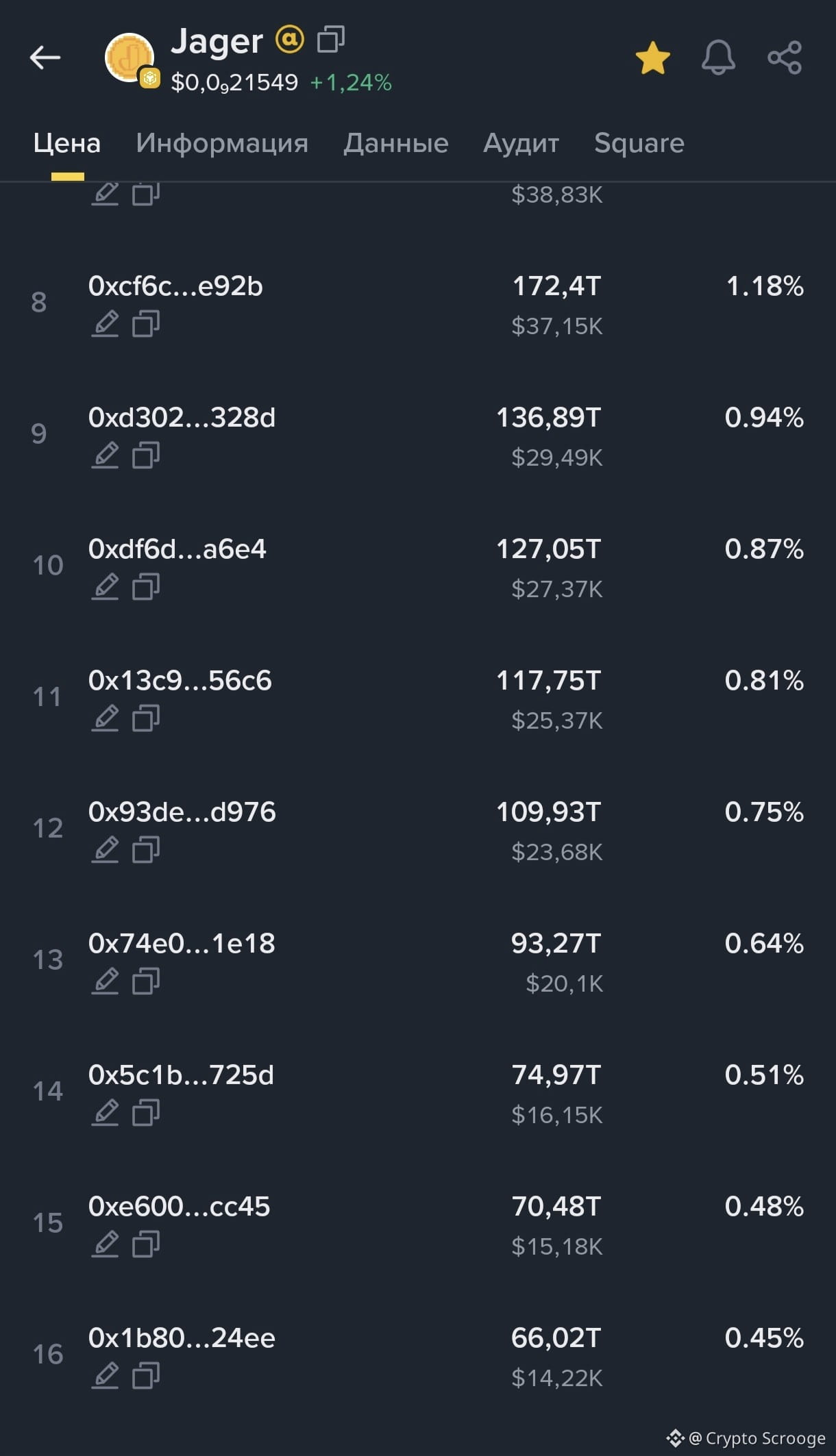Copy address 0x1b80...24ee
The width and height of the screenshot is (836, 1456).
[x=146, y=1375]
